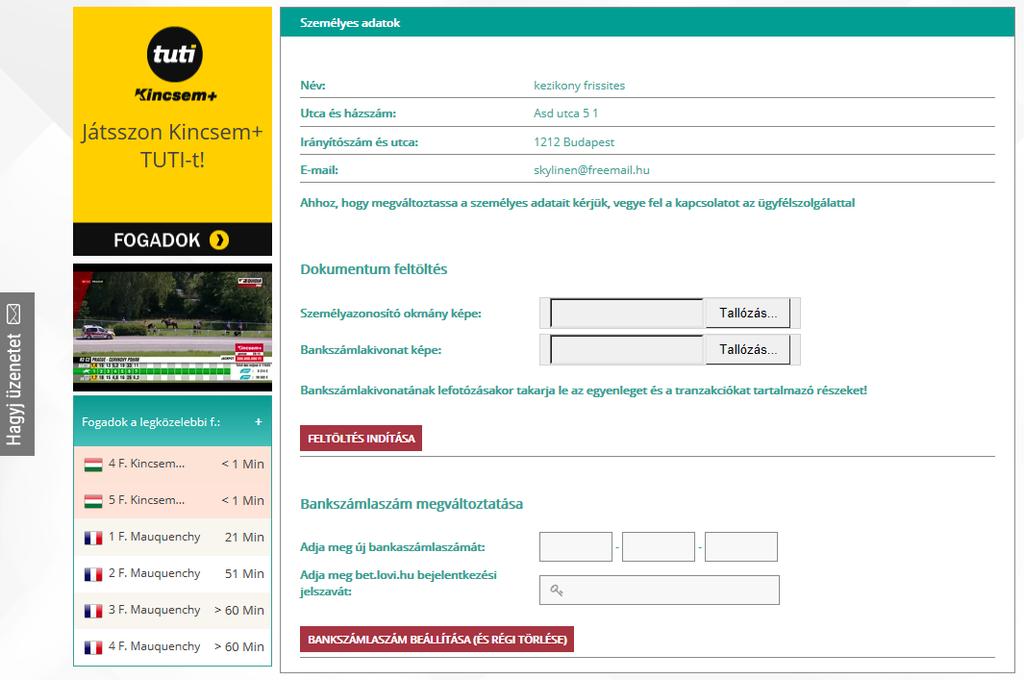Click the Bankszámlaszám megváltoztatása heading

coord(411,504)
